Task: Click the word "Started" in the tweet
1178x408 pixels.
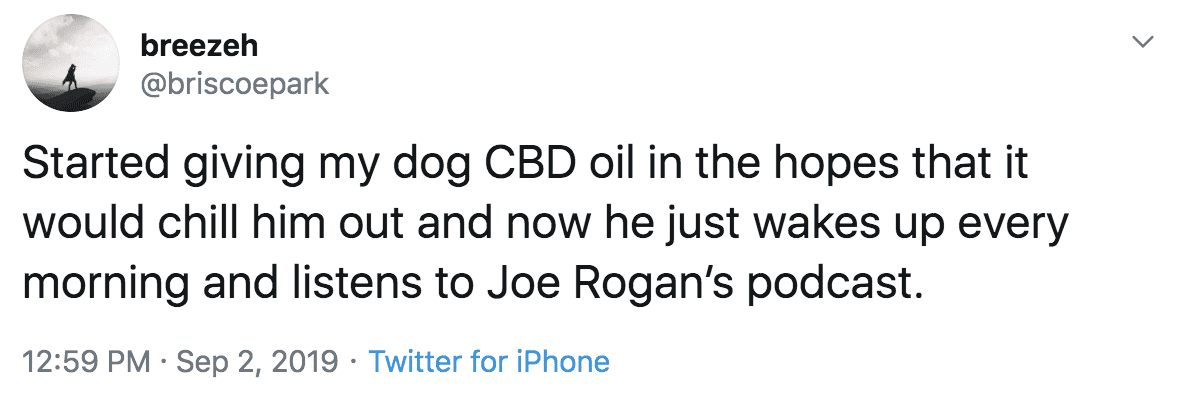Action: [95, 165]
